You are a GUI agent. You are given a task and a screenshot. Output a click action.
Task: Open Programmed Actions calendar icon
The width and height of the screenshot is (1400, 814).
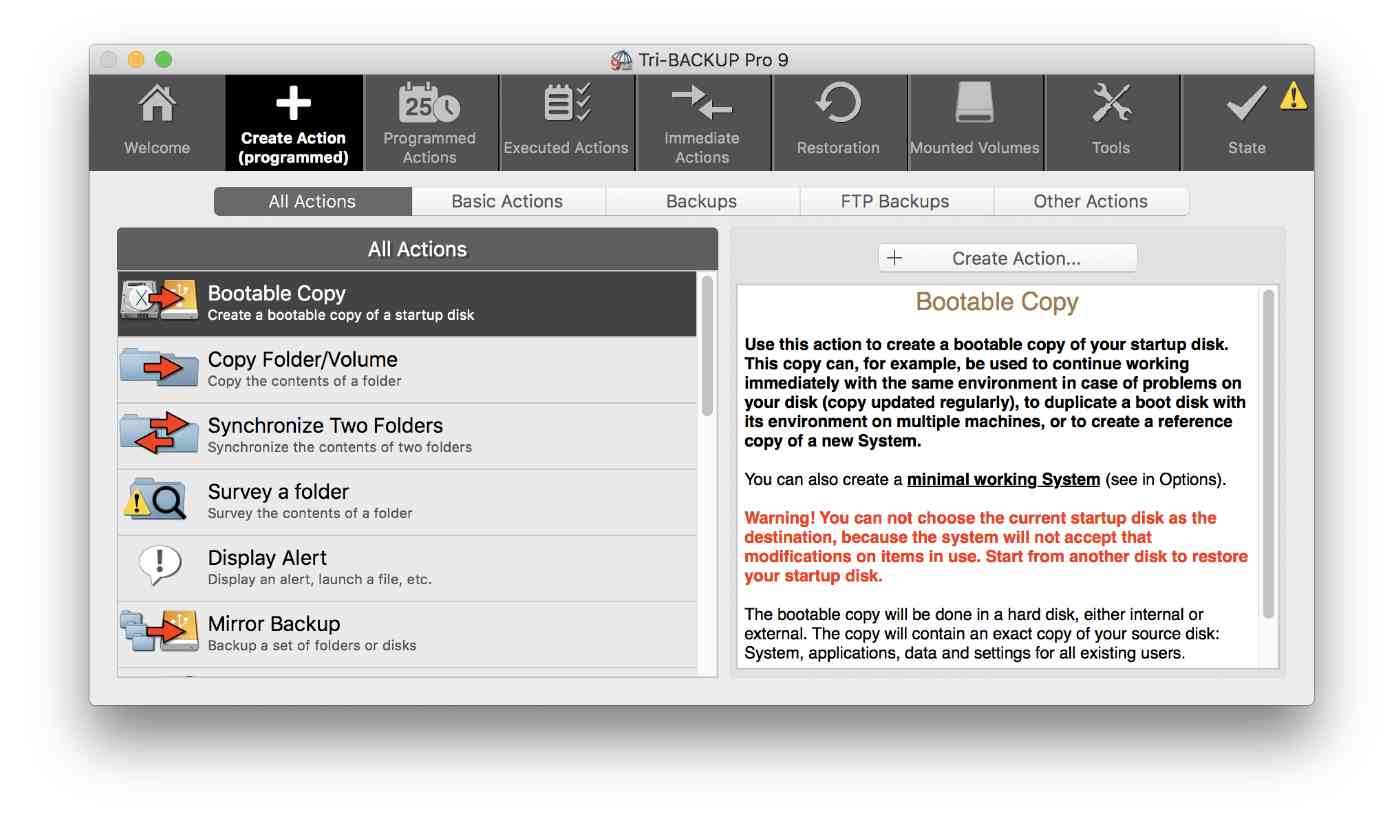click(429, 102)
